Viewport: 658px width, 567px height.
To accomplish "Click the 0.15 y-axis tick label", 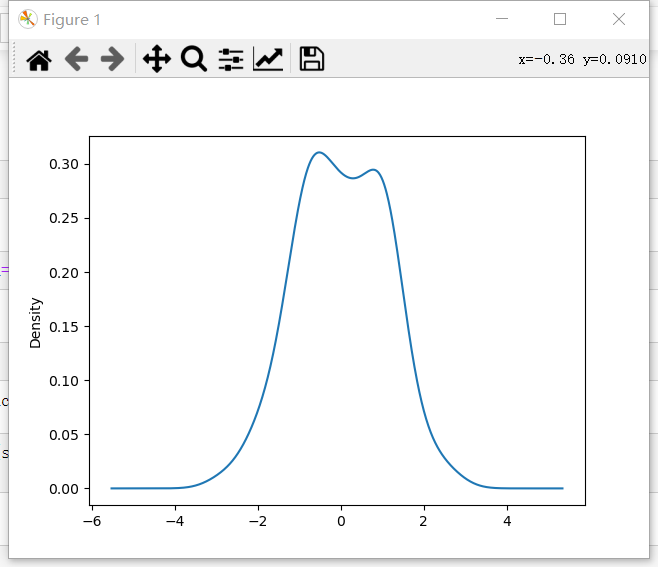I will tap(64, 327).
